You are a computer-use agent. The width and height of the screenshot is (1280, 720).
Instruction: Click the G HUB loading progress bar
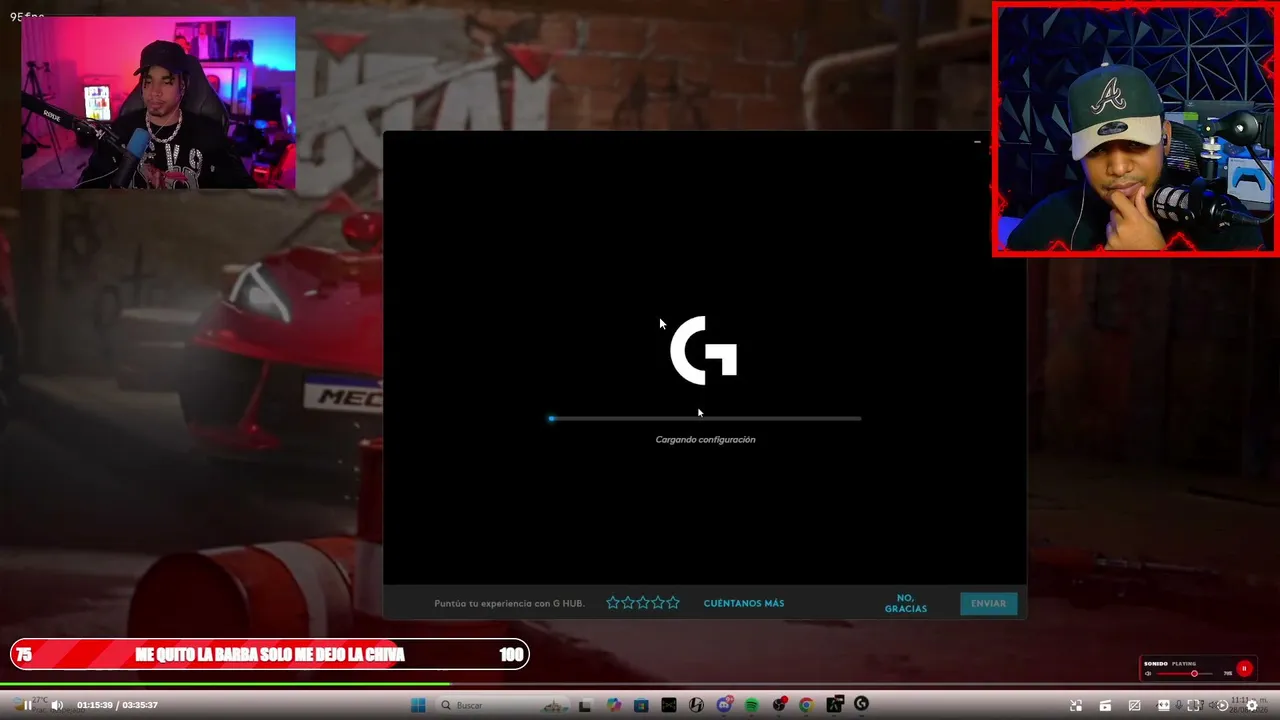(x=705, y=418)
